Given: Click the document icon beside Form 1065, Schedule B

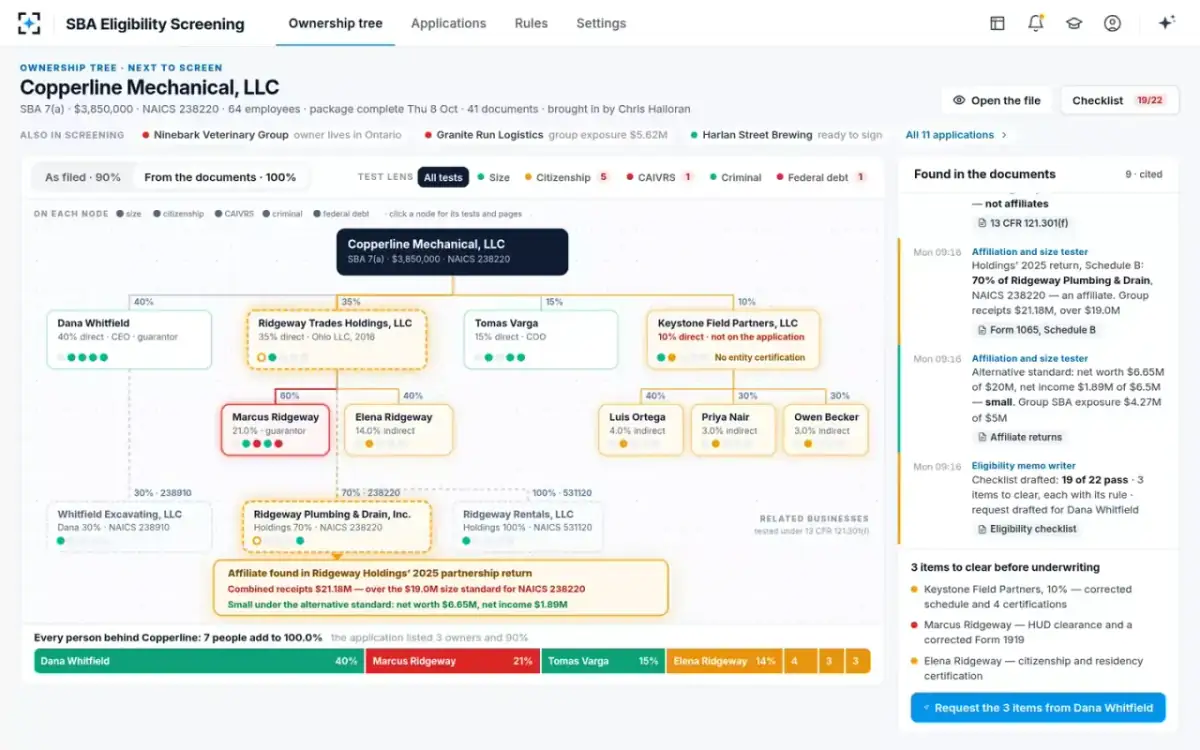Looking at the screenshot, I should coord(982,330).
